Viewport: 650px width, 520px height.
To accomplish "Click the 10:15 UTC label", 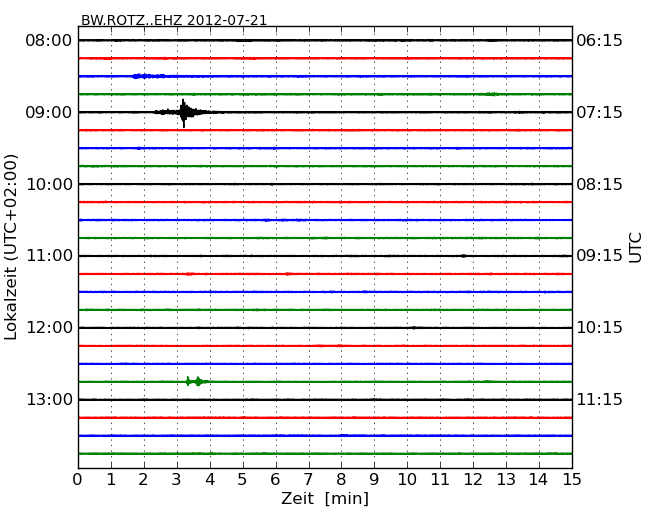I will 599,328.
